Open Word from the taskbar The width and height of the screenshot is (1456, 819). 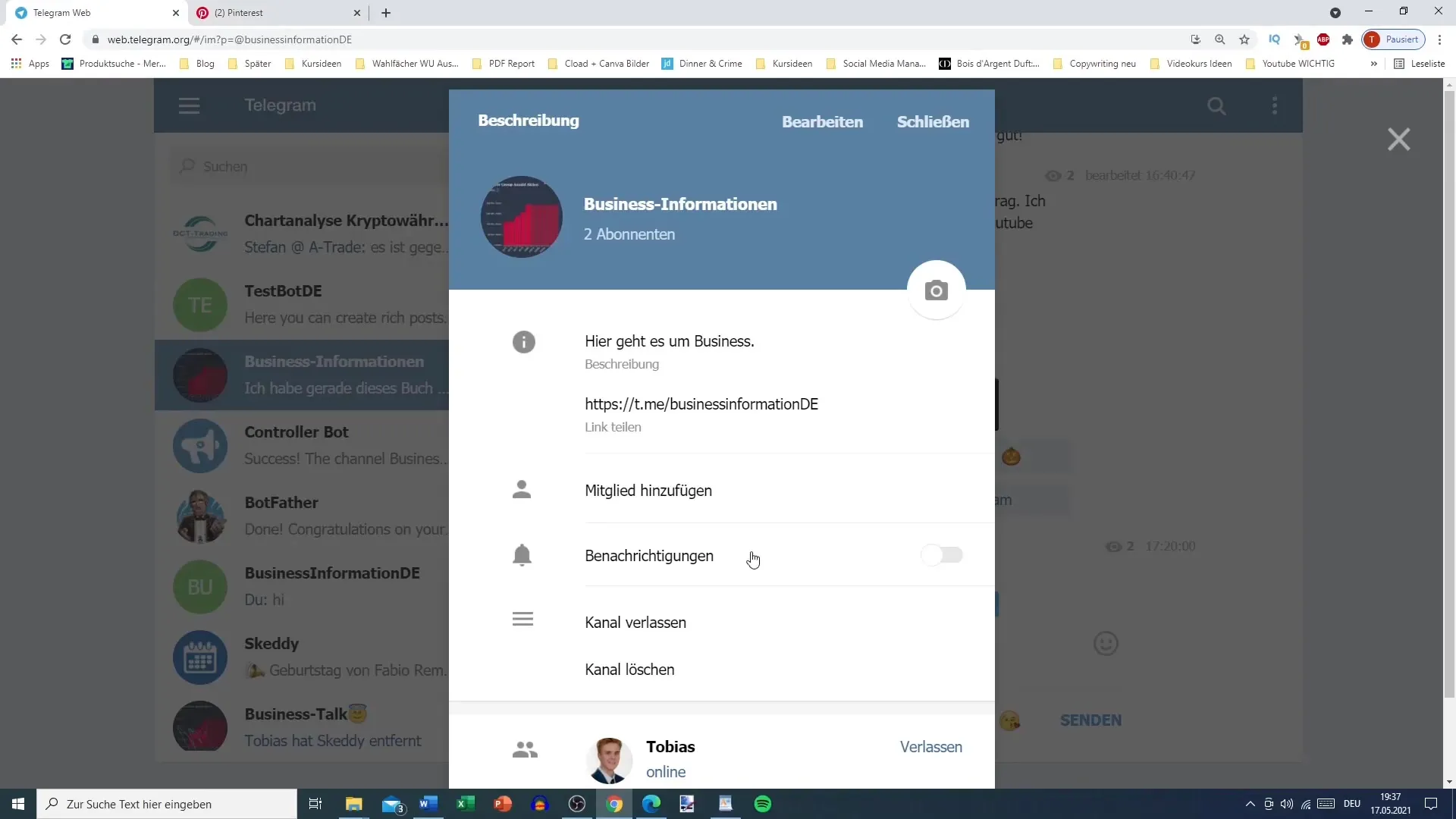[x=428, y=804]
